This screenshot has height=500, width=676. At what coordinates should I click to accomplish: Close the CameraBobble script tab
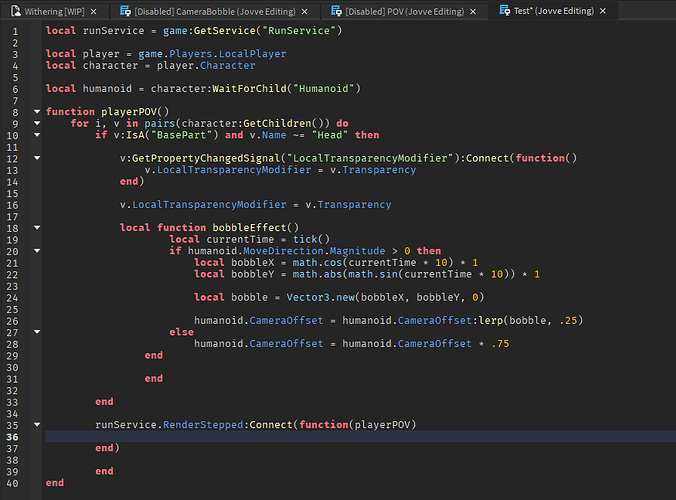[x=304, y=12]
